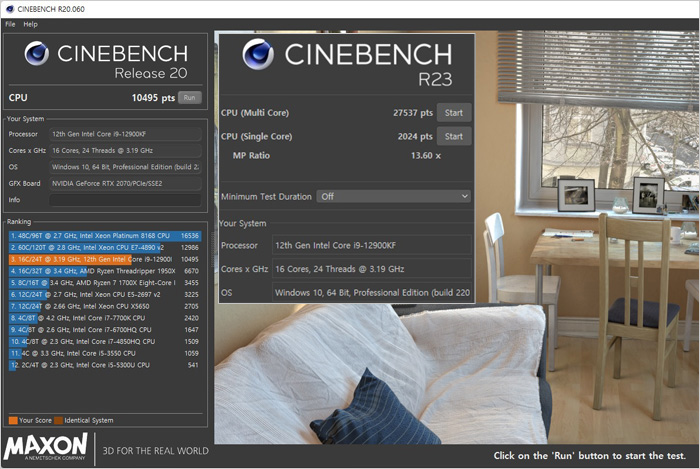Click the R23 OS field
Viewport: 700px width, 469px height.
tap(371, 292)
